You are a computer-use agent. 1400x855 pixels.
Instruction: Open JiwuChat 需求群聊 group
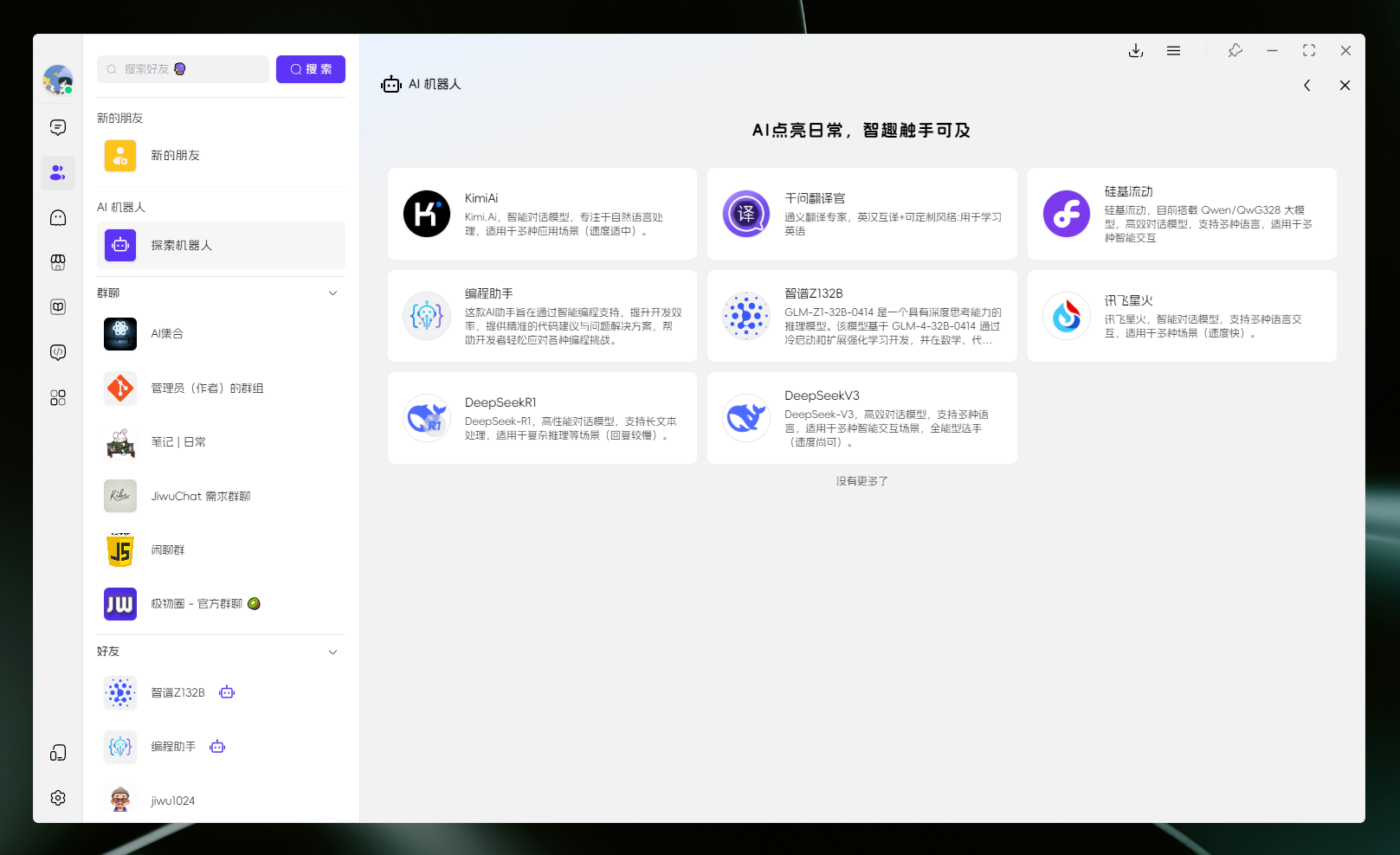(221, 497)
